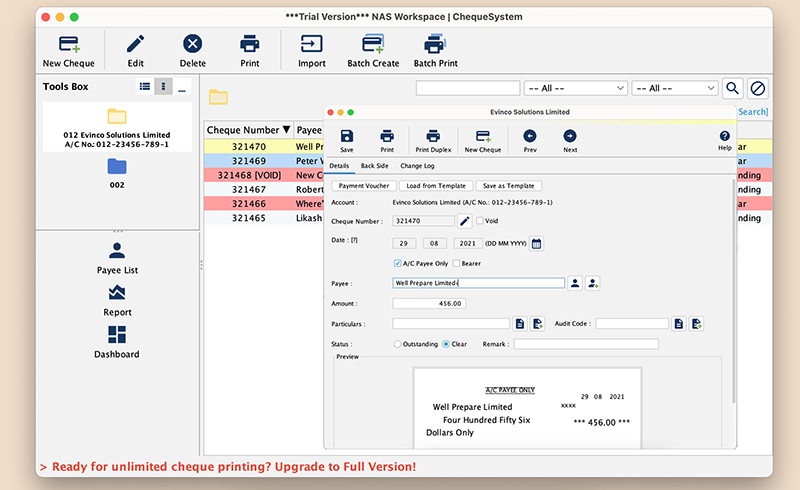800x490 pixels.
Task: Tick the Void checkbox
Action: pyautogui.click(x=480, y=220)
